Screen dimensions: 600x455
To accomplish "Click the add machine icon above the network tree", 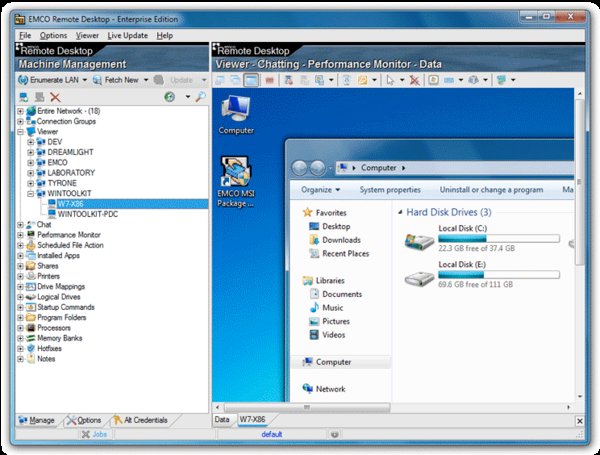I will [x=24, y=96].
